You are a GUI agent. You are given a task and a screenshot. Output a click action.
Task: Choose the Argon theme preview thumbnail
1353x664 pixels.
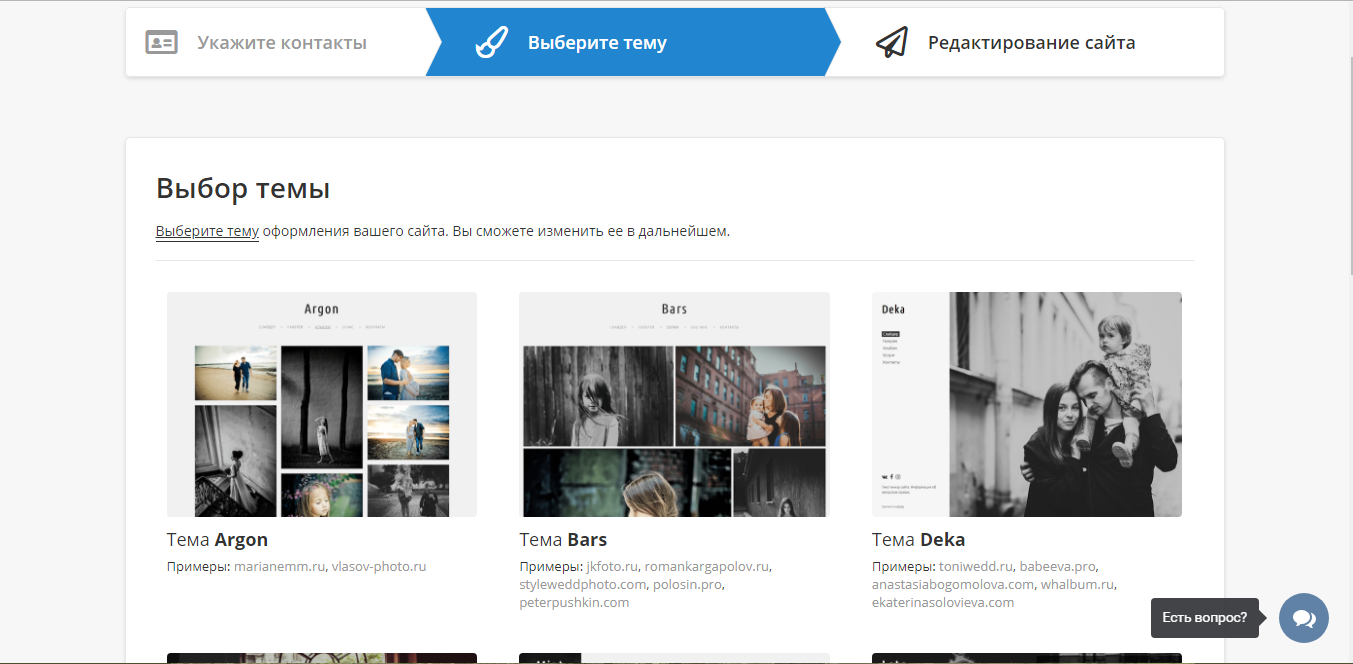pyautogui.click(x=322, y=404)
